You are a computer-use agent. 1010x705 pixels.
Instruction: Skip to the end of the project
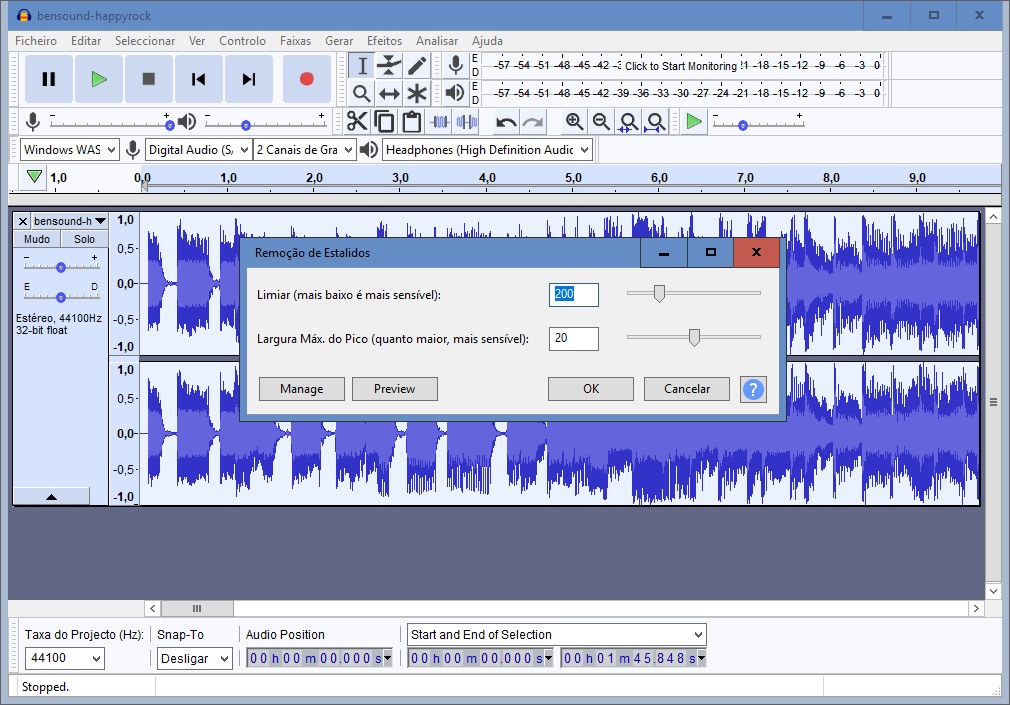pyautogui.click(x=249, y=79)
